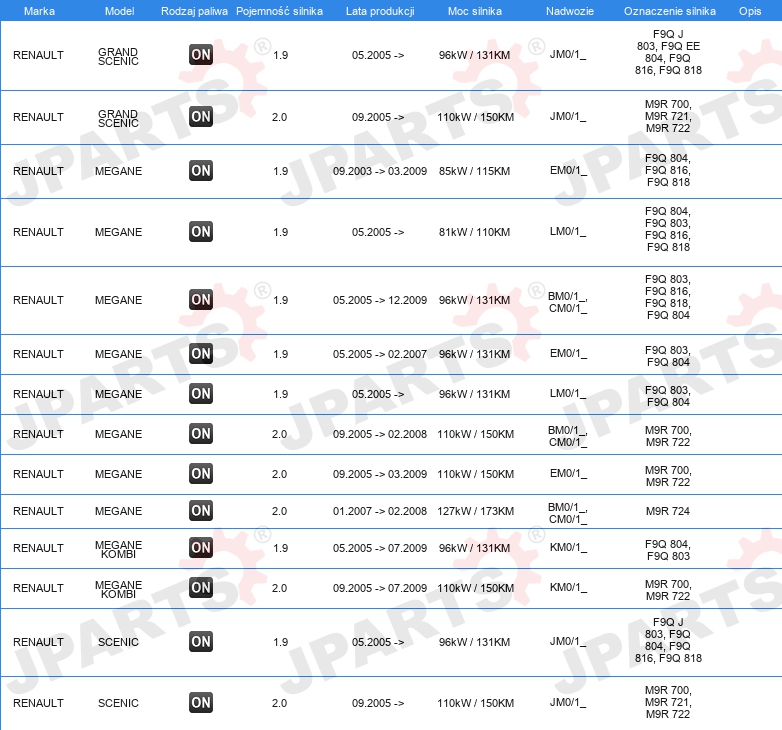Viewport: 782px width, 730px height.
Task: Select the ON icon in the Megane 127kW / 173KM row
Action: (201, 511)
